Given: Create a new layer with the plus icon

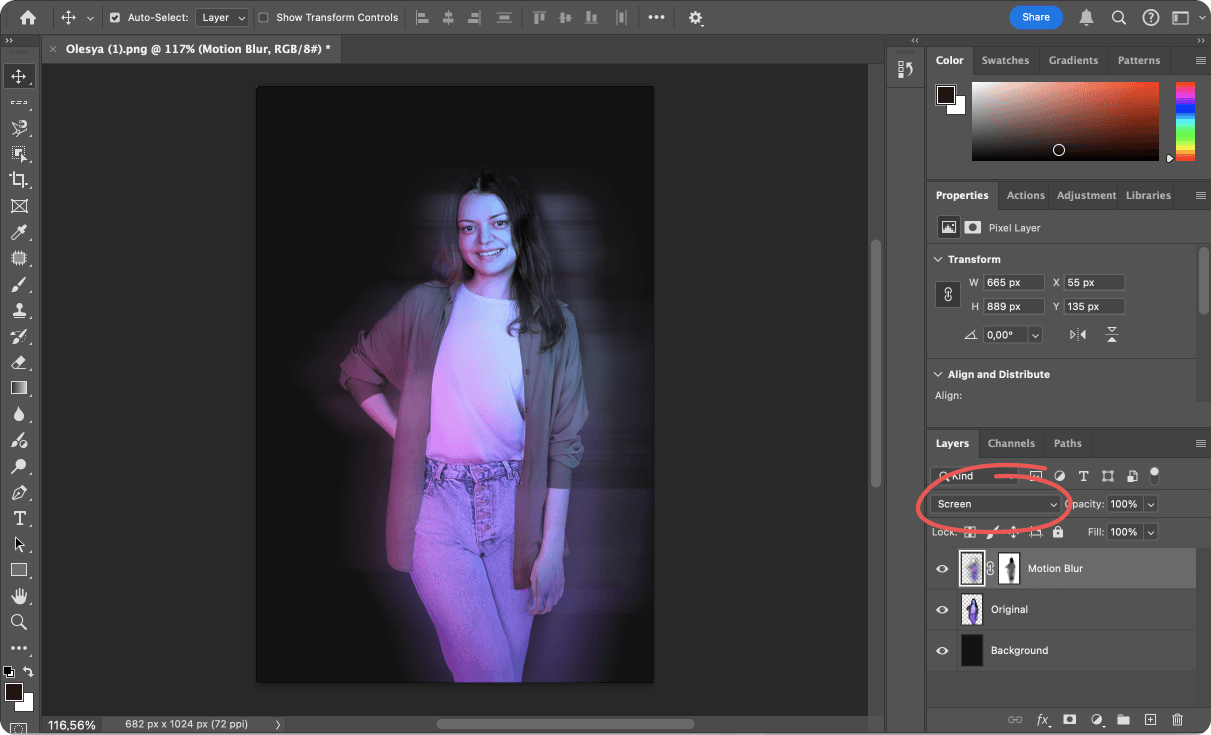Looking at the screenshot, I should point(1150,719).
